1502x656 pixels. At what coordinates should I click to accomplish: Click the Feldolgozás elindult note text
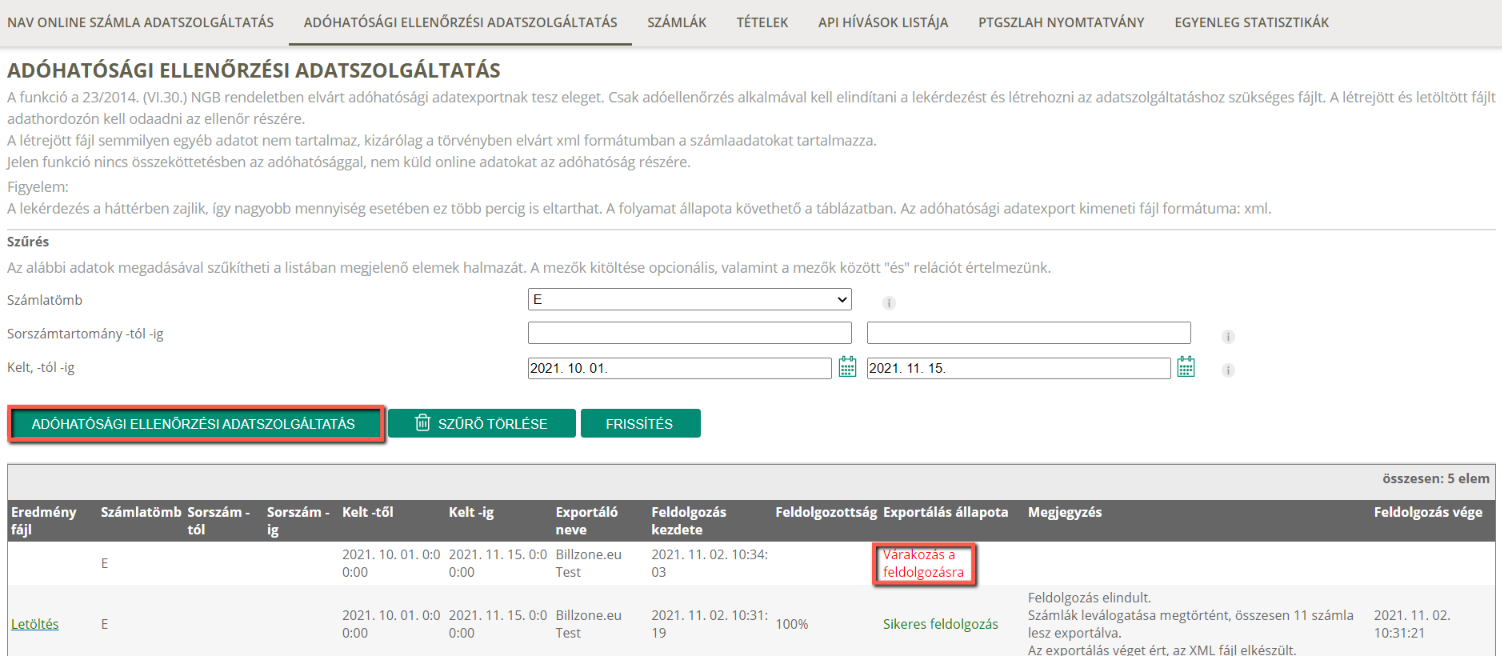(x=1089, y=598)
